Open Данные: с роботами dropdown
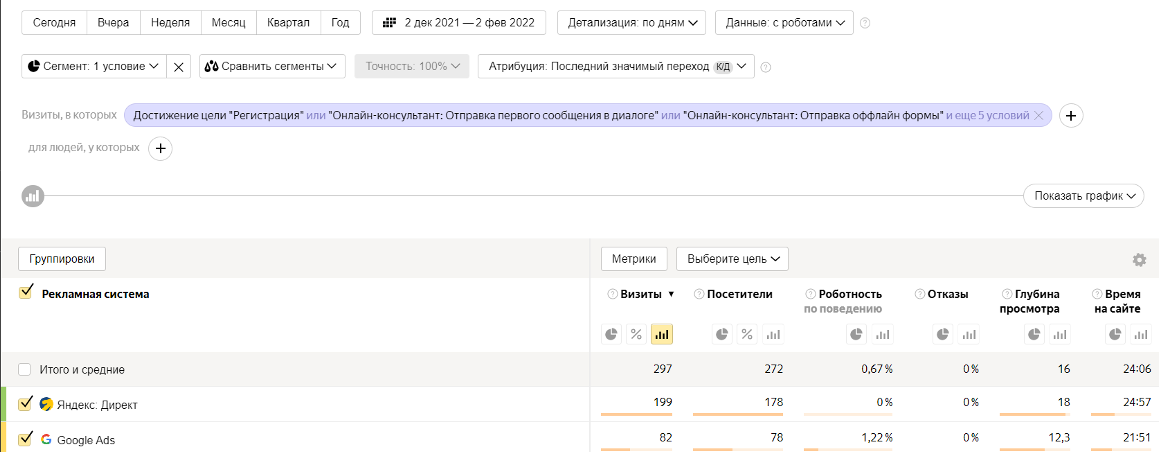The image size is (1159, 452). click(x=784, y=23)
